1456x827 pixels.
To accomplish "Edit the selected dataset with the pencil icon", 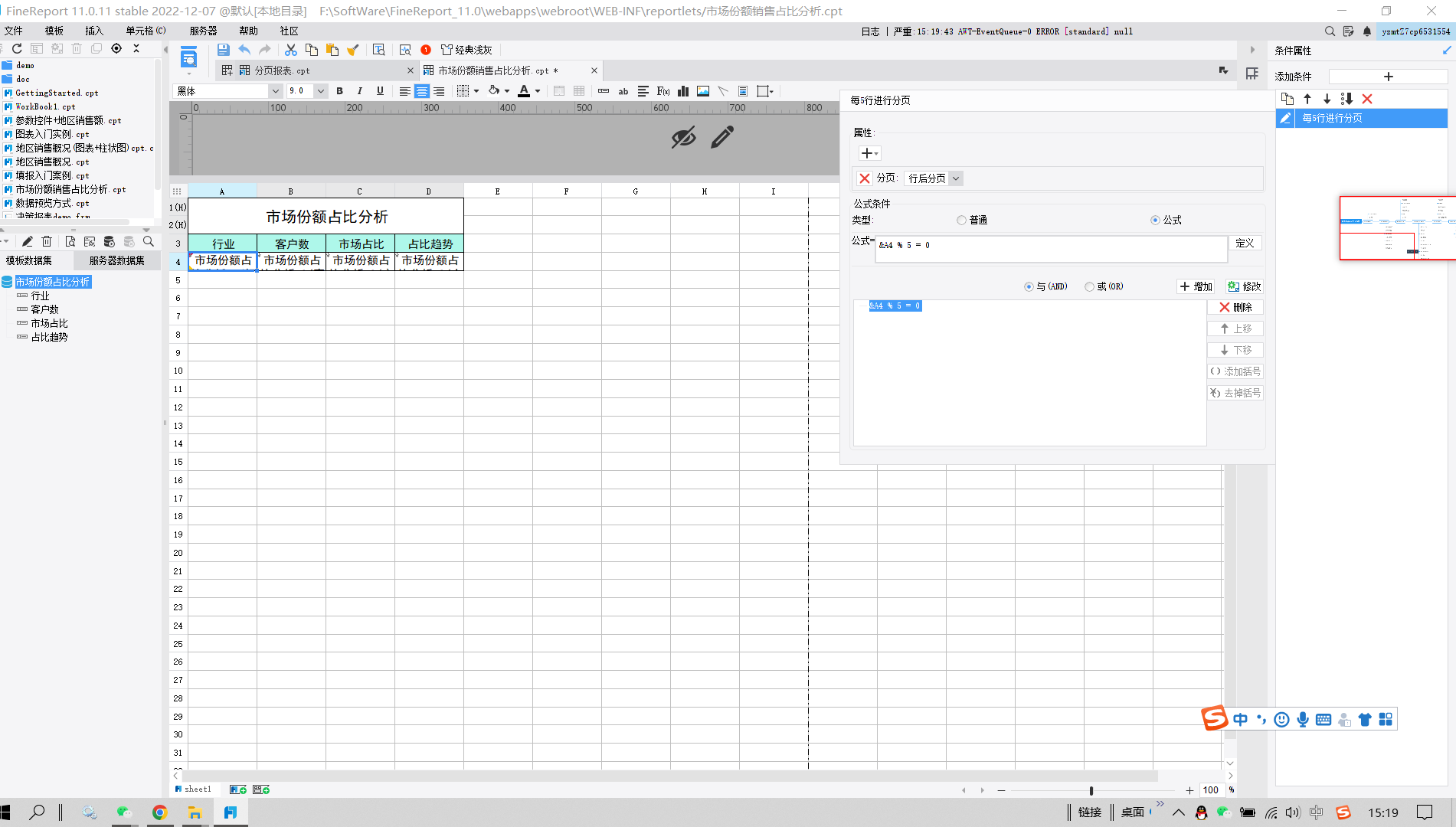I will coord(28,241).
